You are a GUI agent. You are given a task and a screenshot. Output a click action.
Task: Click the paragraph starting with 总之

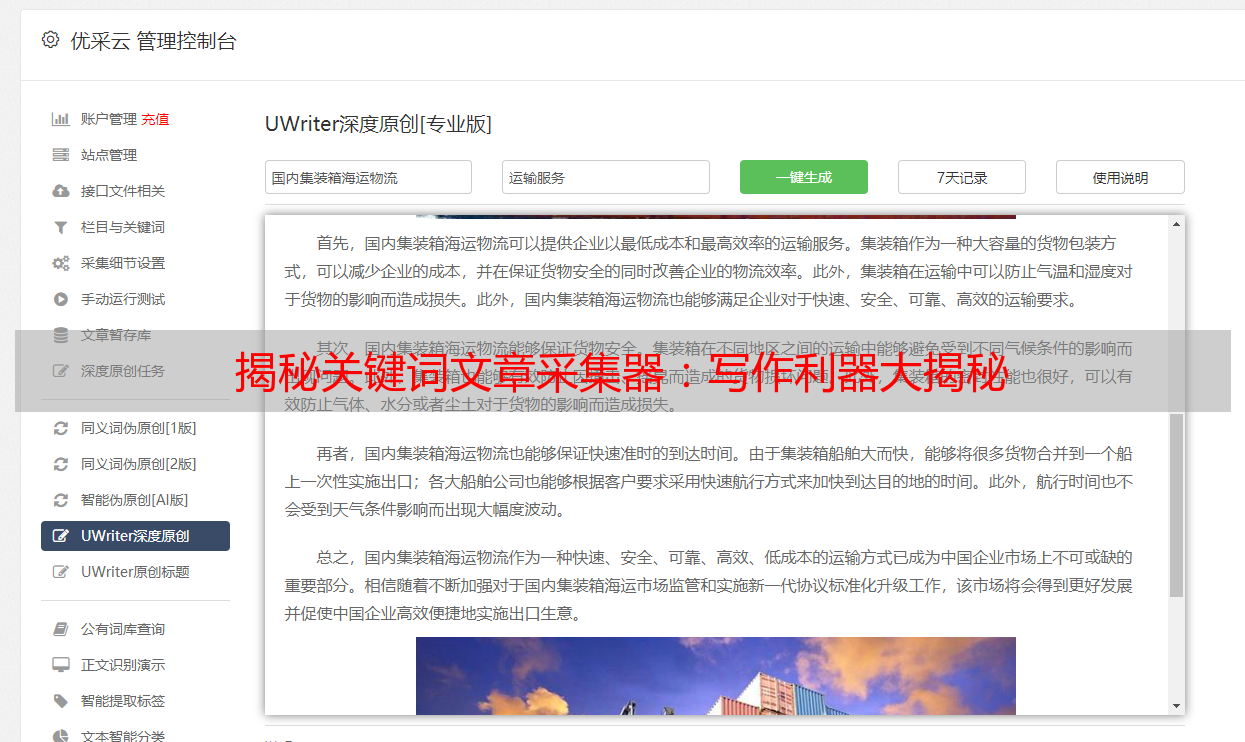pos(709,585)
